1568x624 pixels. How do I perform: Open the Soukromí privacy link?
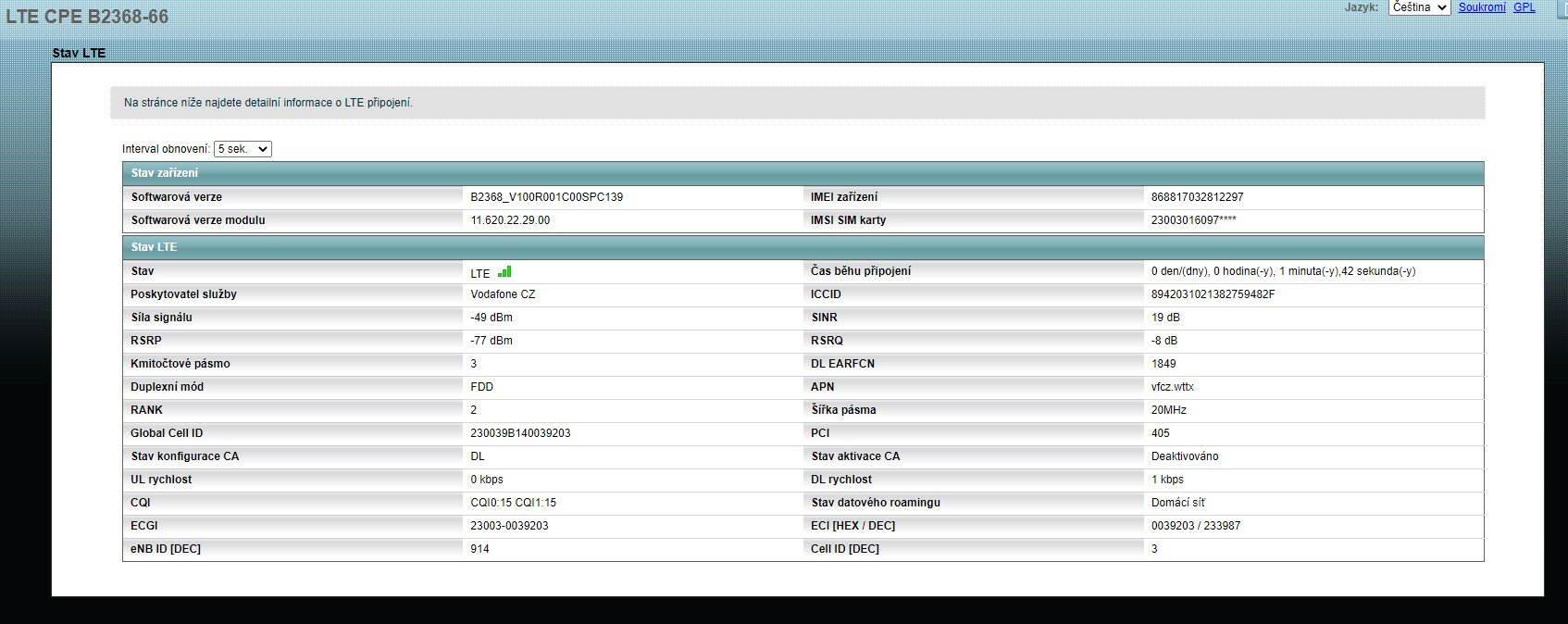coord(1482,7)
